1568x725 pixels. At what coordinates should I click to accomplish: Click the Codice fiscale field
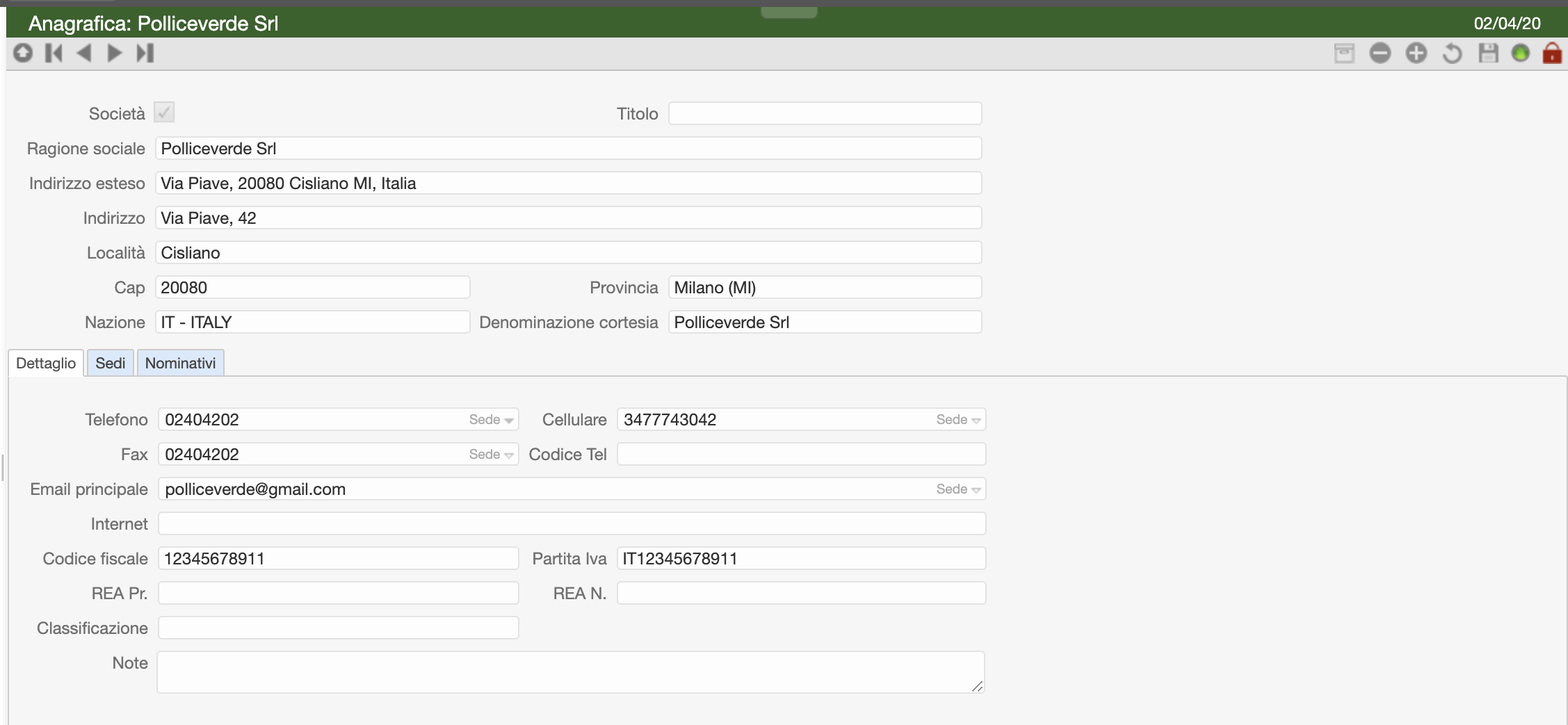pos(339,559)
